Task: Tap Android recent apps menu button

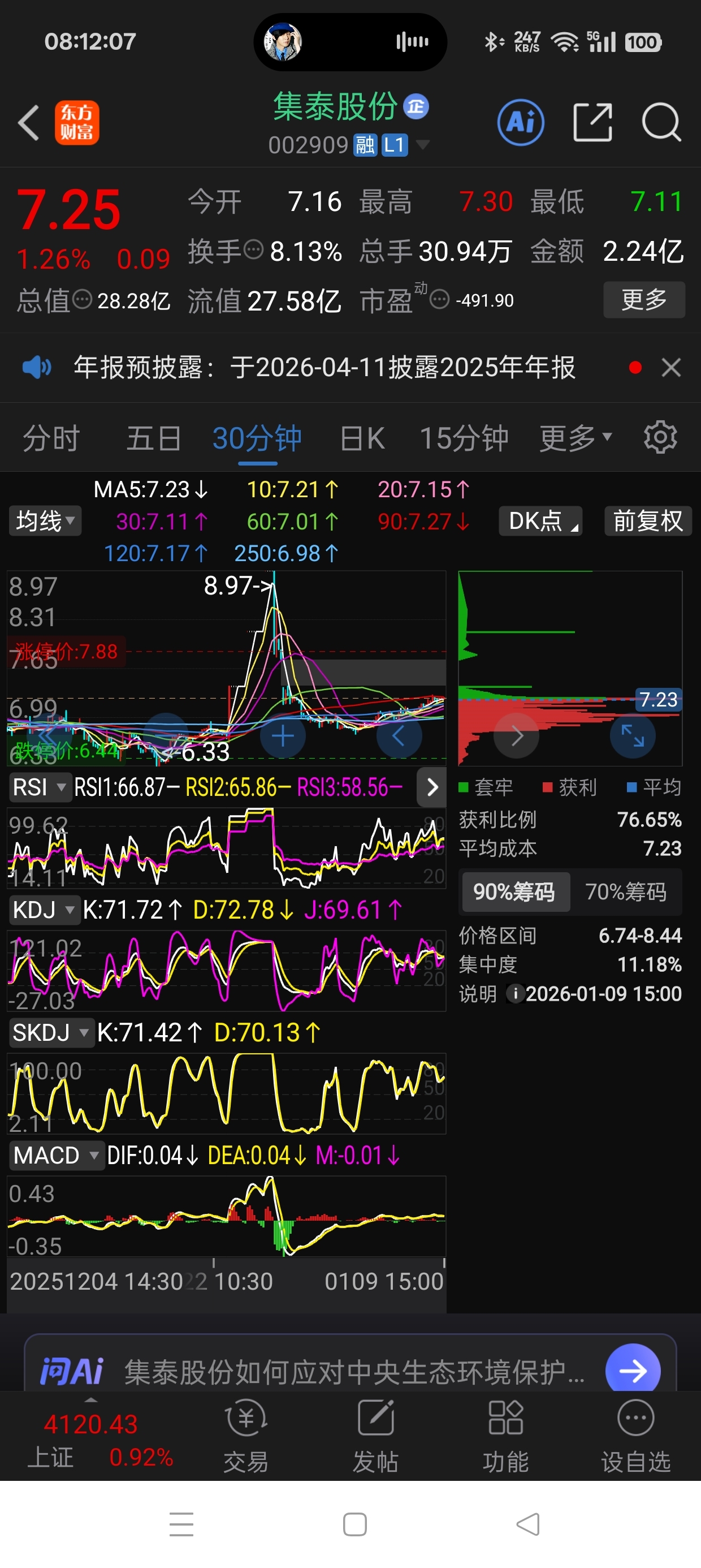Action: pos(181,1524)
